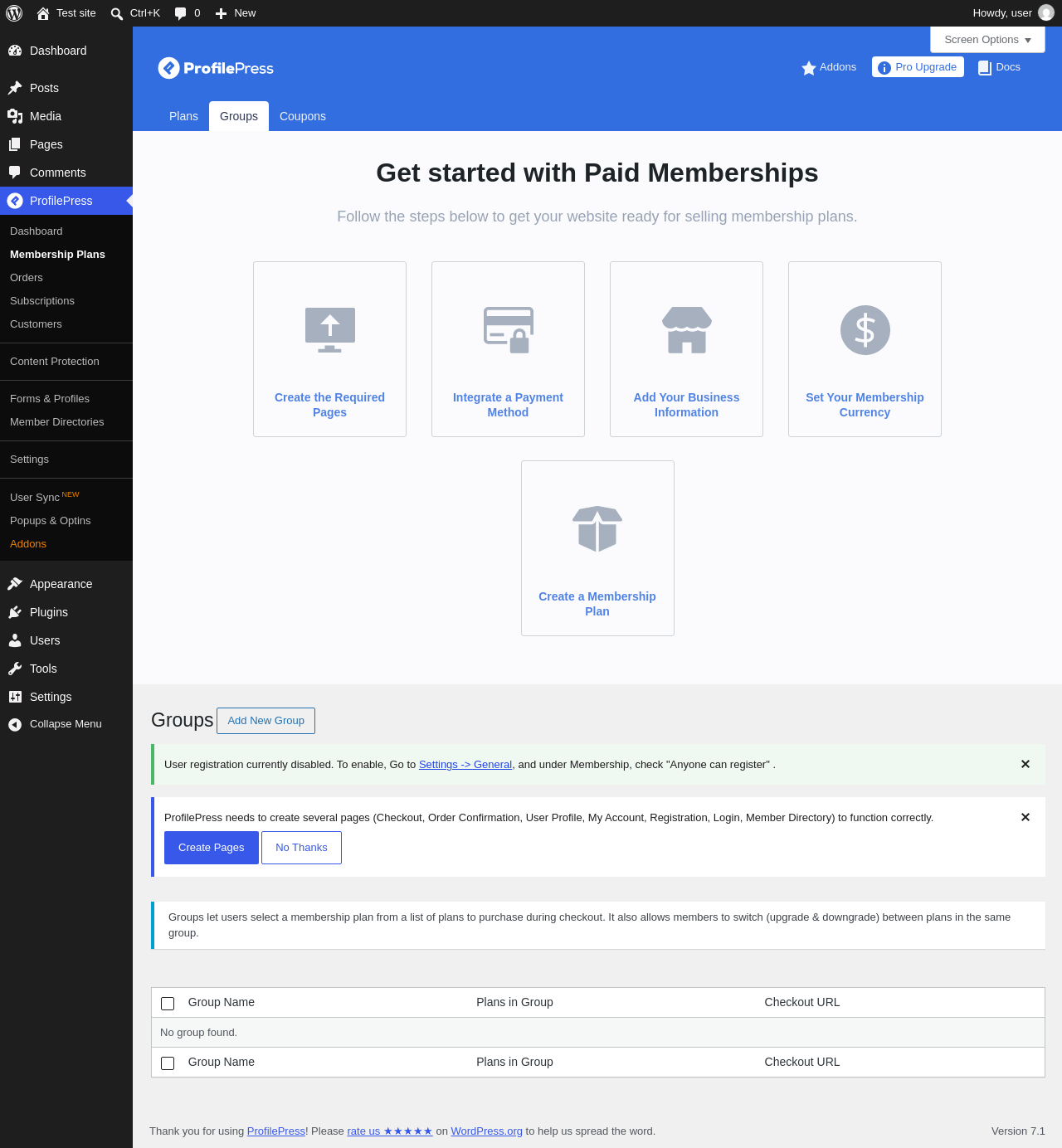Open Add Your Business Information link
The height and width of the screenshot is (1148, 1062).
(x=686, y=405)
